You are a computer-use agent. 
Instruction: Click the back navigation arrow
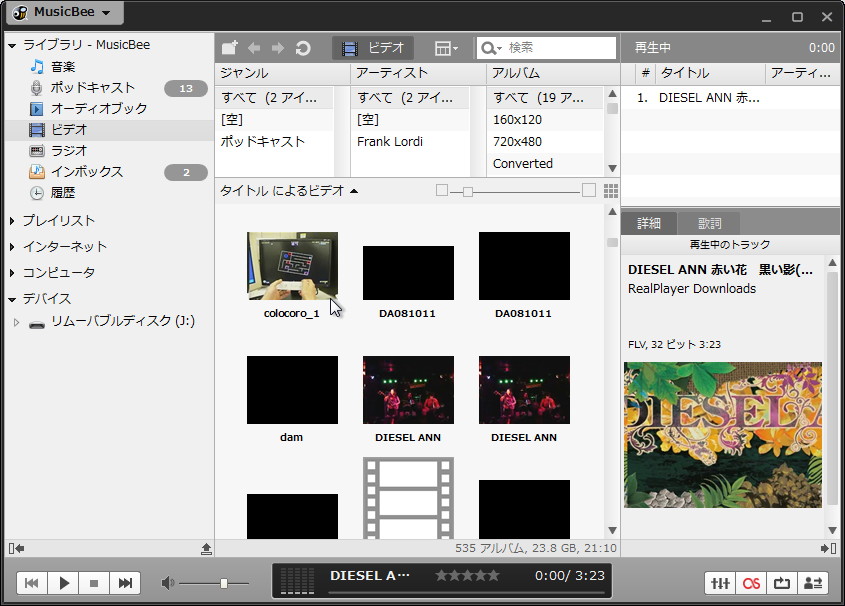(253, 46)
